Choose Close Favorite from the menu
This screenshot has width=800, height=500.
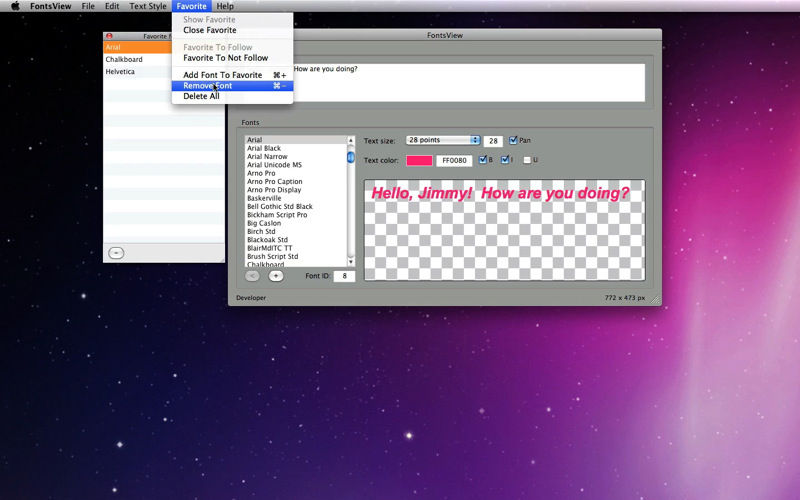pos(233,30)
